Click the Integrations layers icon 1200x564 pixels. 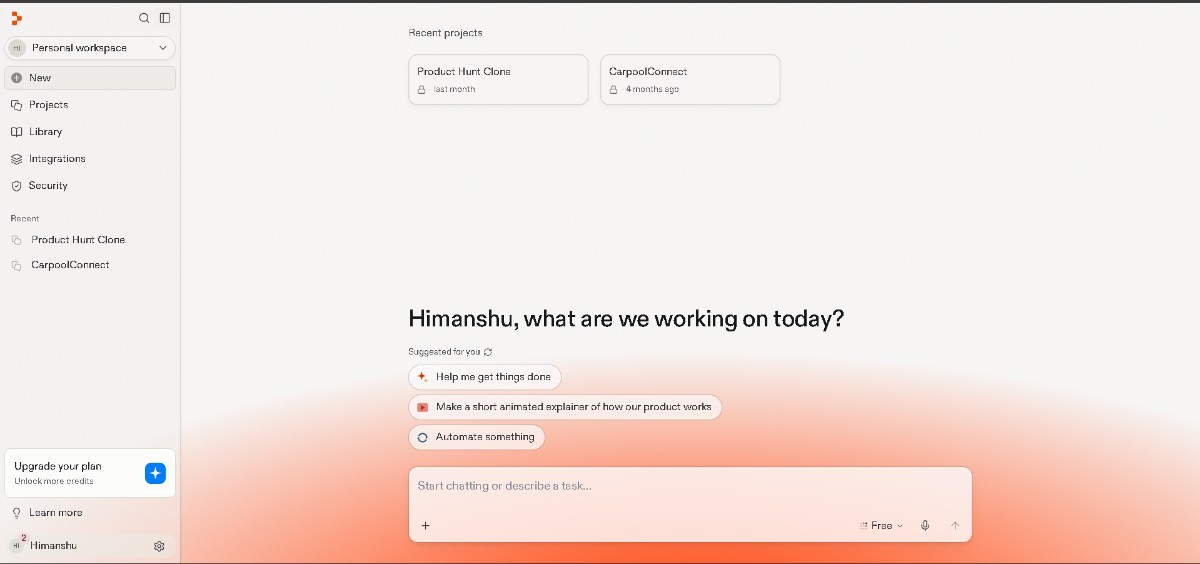16,159
